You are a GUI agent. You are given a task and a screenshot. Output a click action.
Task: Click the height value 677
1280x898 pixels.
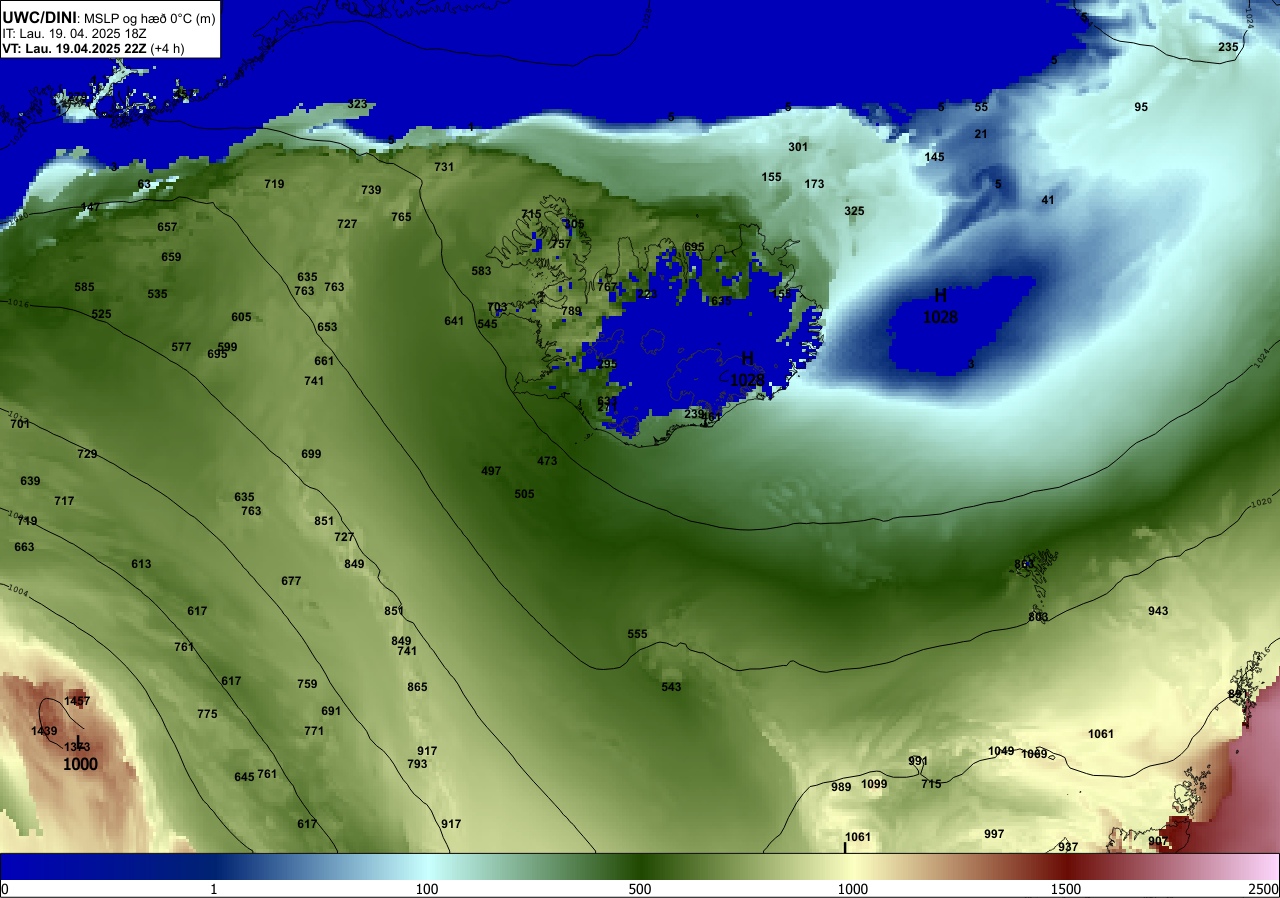click(x=291, y=581)
